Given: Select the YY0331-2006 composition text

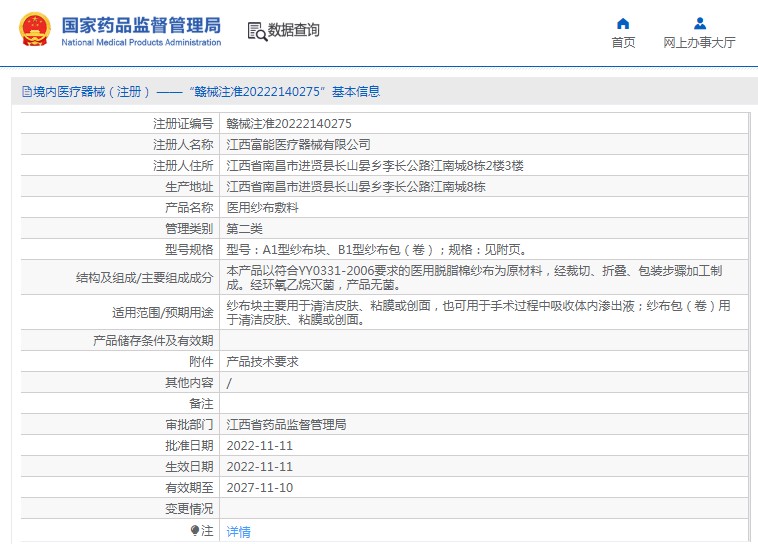Looking at the screenshot, I should 474,278.
